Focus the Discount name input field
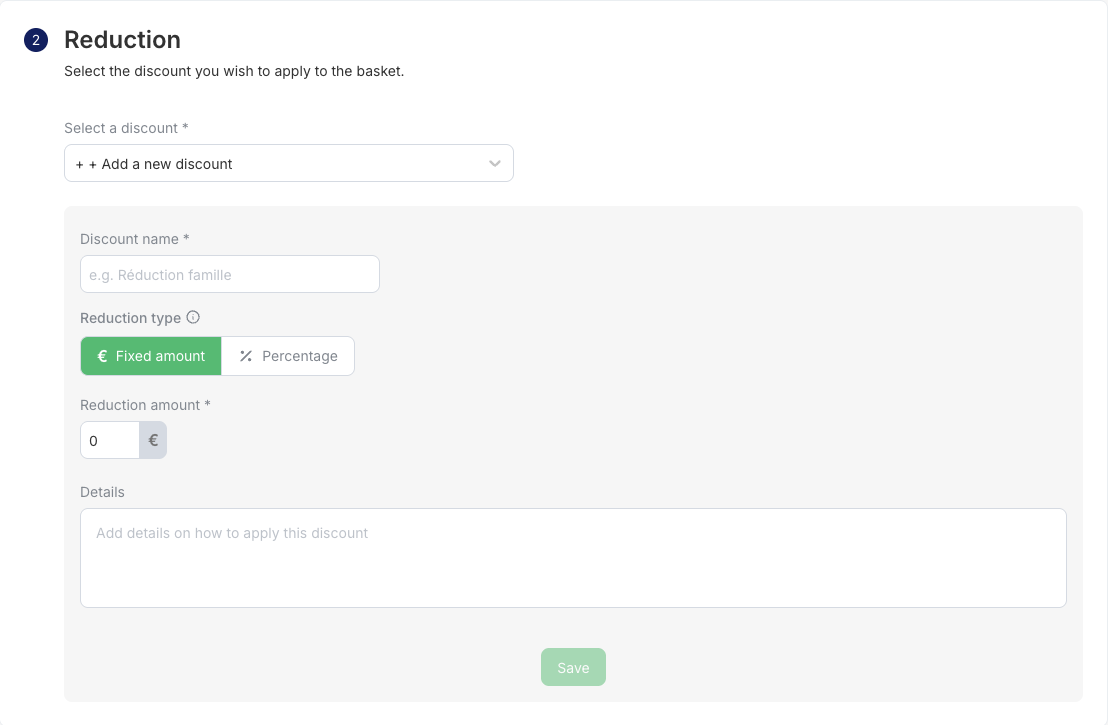This screenshot has width=1108, height=725. pyautogui.click(x=230, y=274)
